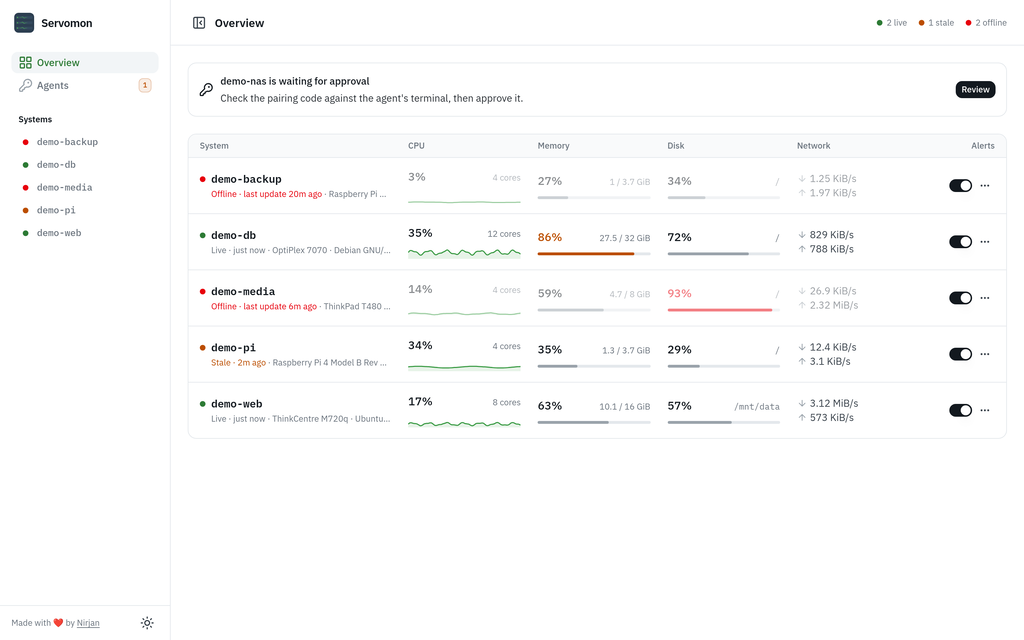Image resolution: width=1024 pixels, height=640 pixels.
Task: Click '/mnt/data' disk mount label
Action: [757, 406]
